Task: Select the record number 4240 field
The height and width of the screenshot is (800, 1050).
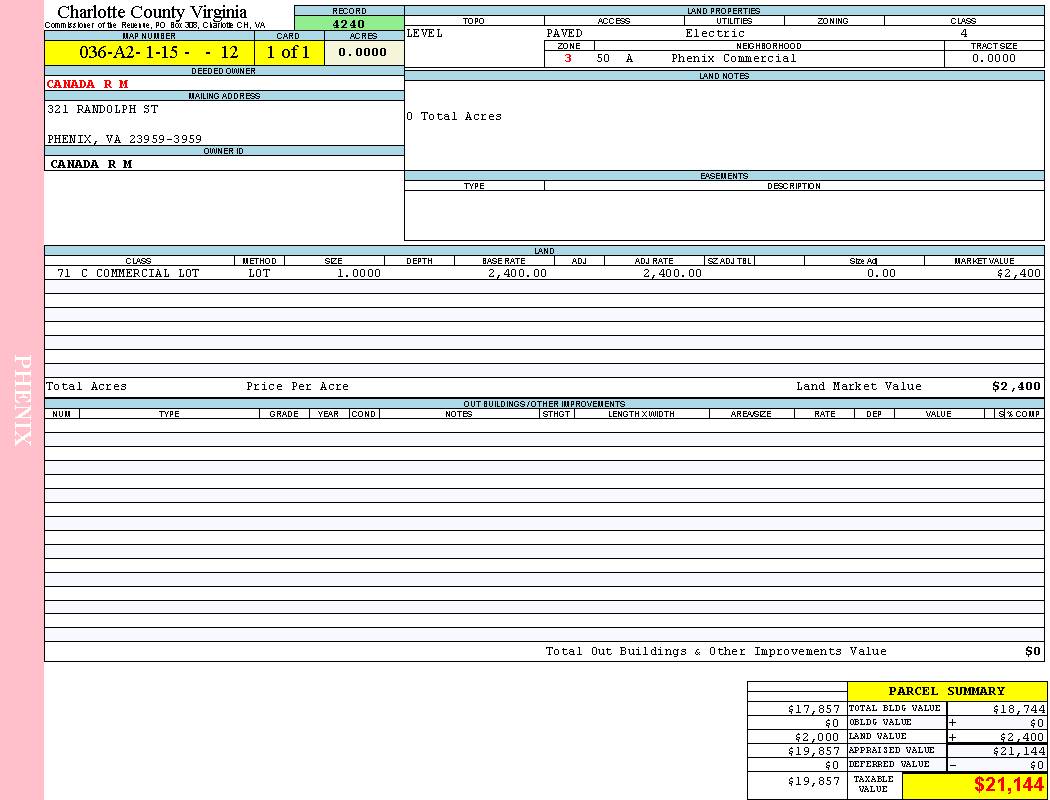Action: coord(349,24)
